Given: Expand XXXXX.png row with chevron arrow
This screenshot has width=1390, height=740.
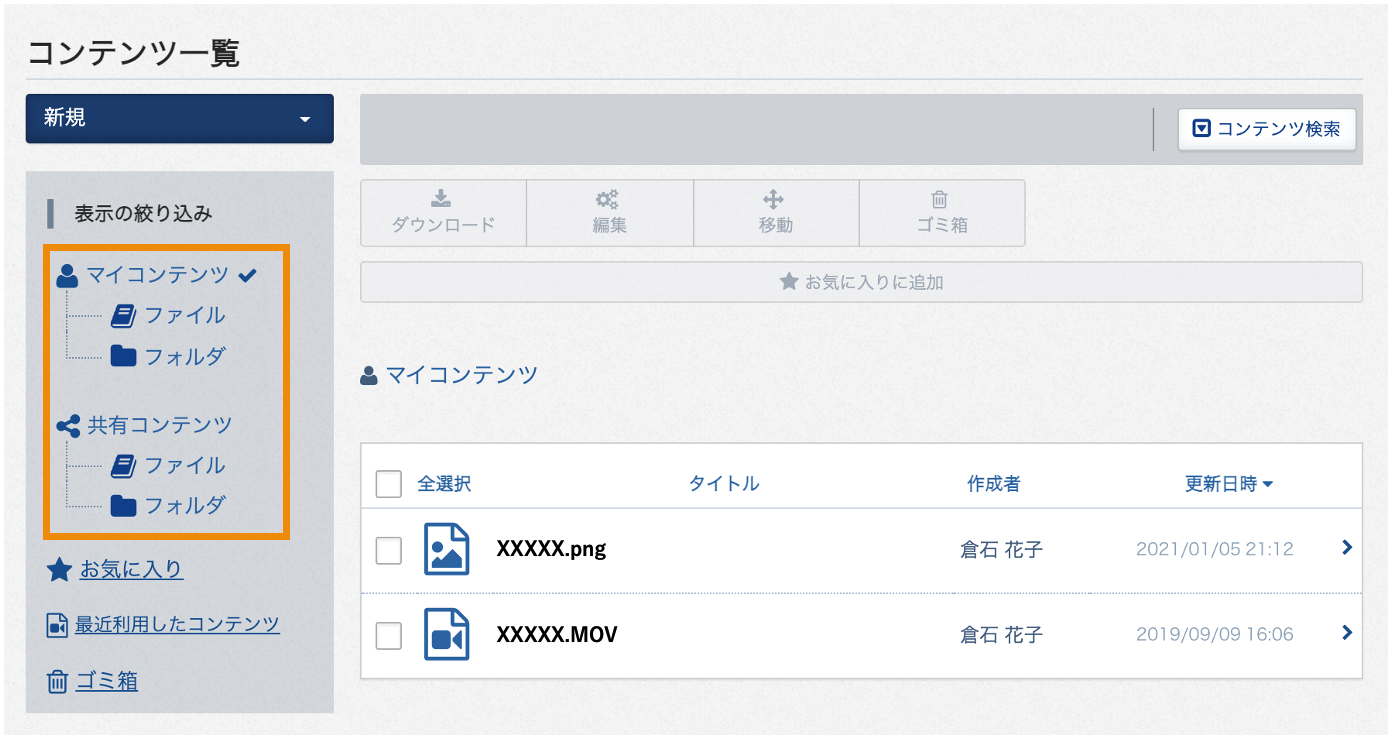Looking at the screenshot, I should pos(1347,548).
